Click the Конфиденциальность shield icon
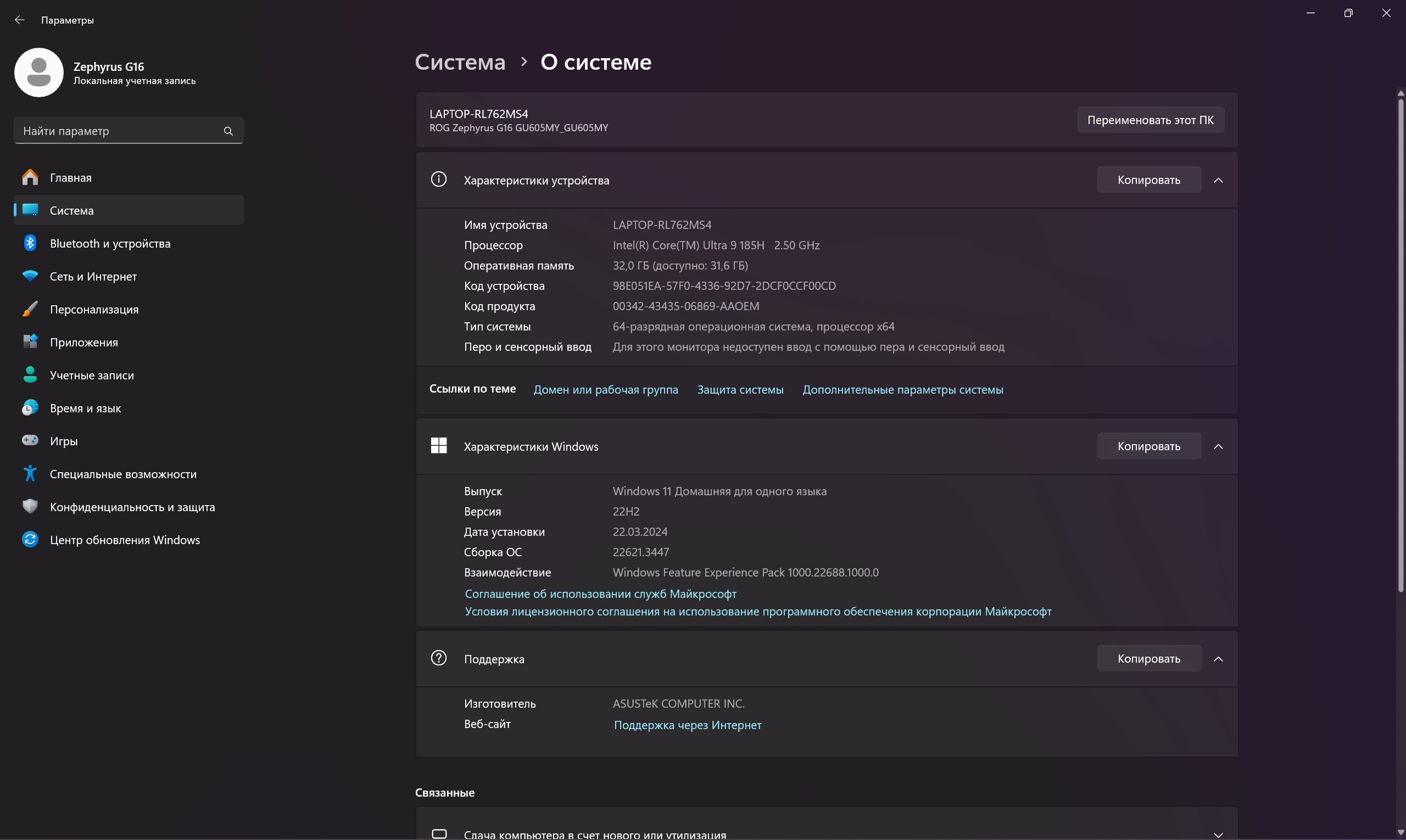The width and height of the screenshot is (1406, 840). pos(30,507)
